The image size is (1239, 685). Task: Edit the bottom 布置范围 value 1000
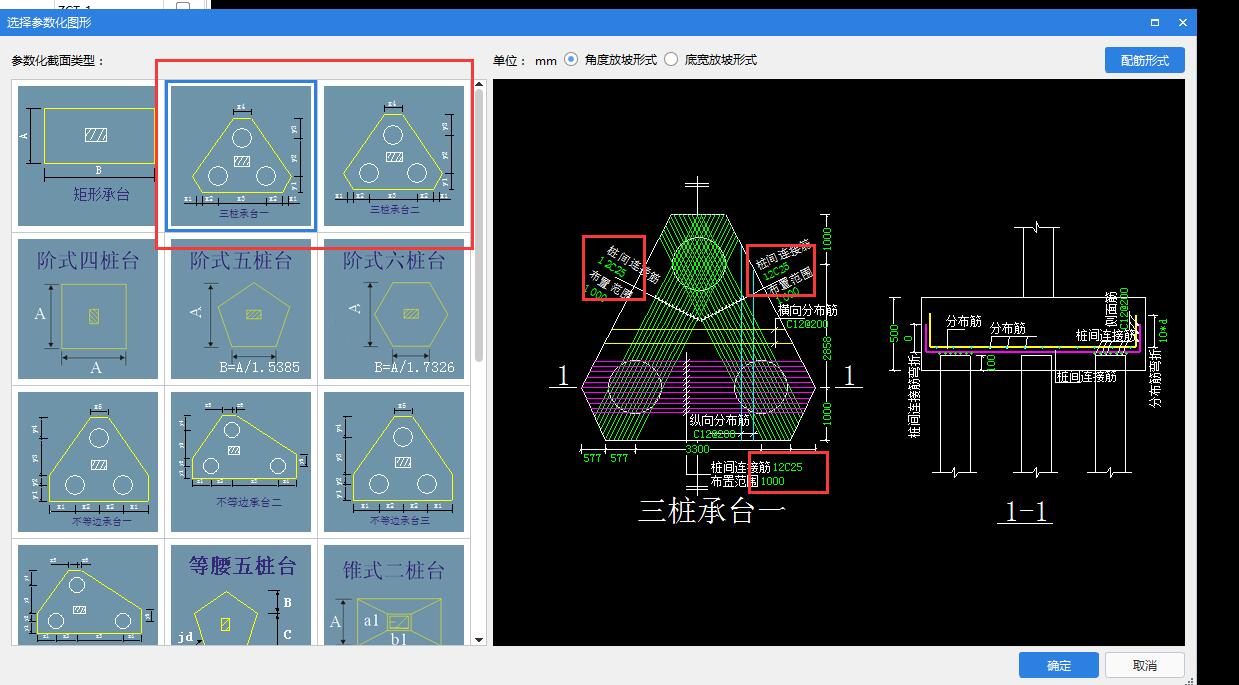click(773, 481)
